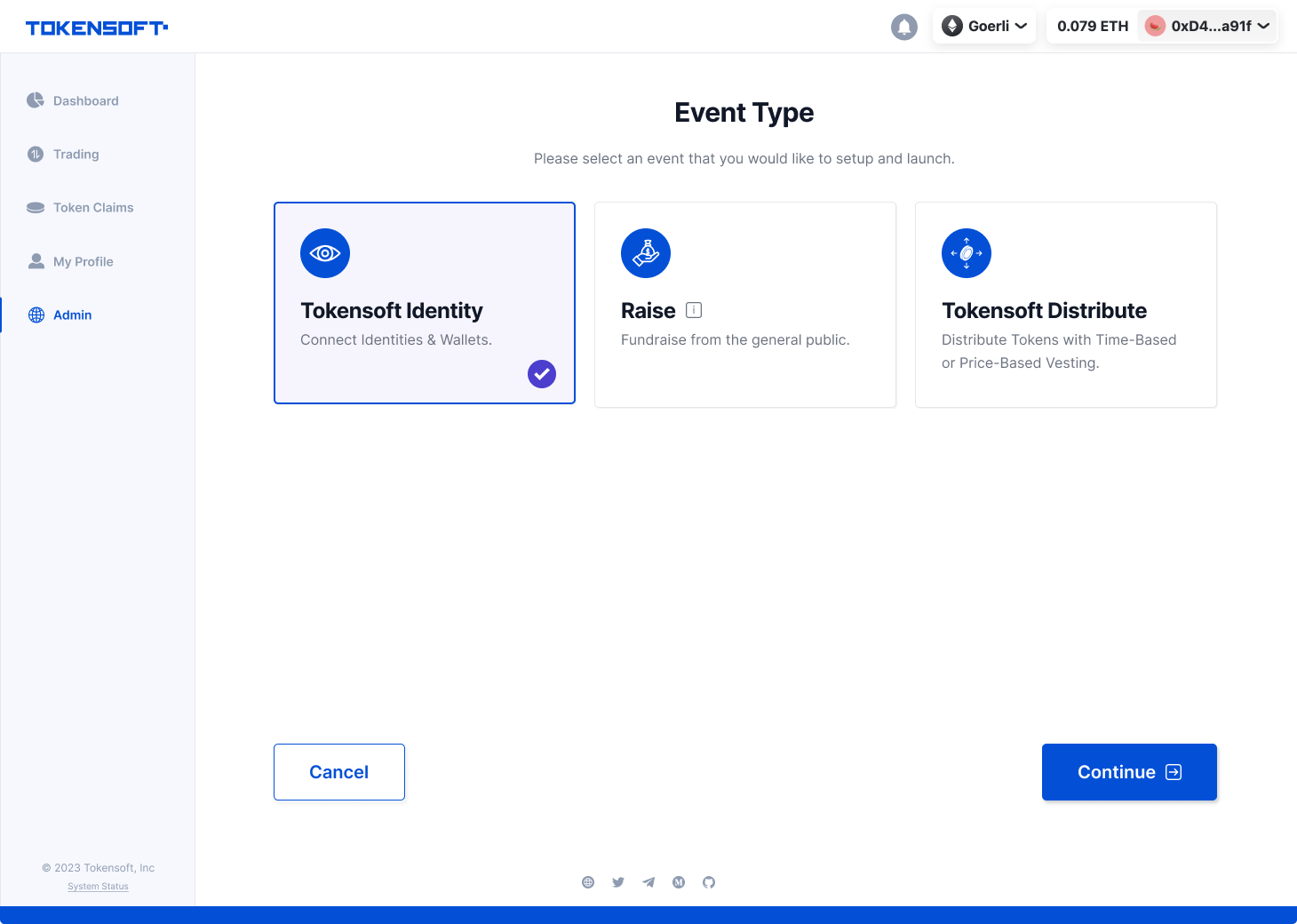The width and height of the screenshot is (1297, 924).
Task: Click the Tokensoft Distribute coin icon
Action: pyautogui.click(x=967, y=253)
